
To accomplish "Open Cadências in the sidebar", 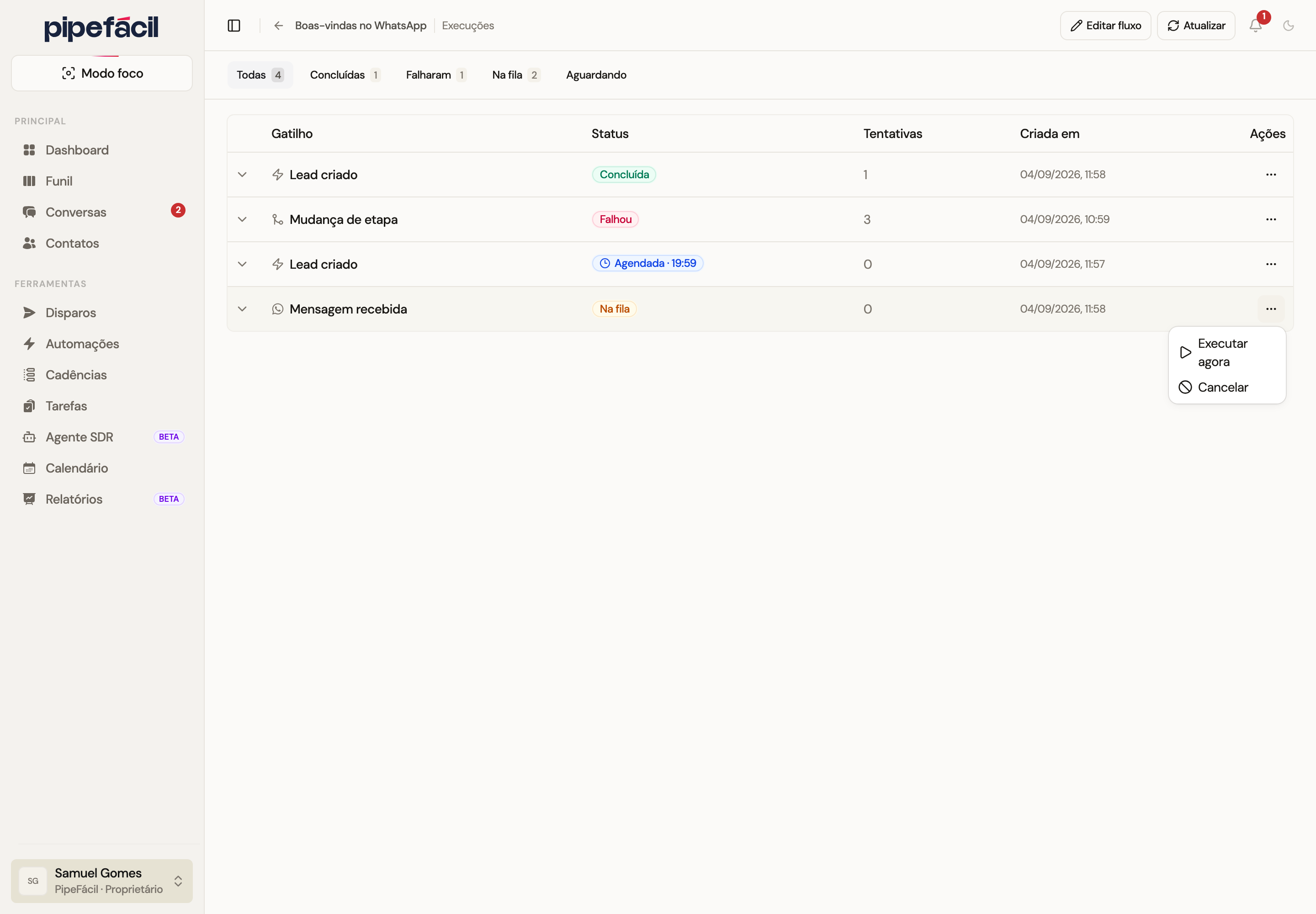I will (102, 375).
